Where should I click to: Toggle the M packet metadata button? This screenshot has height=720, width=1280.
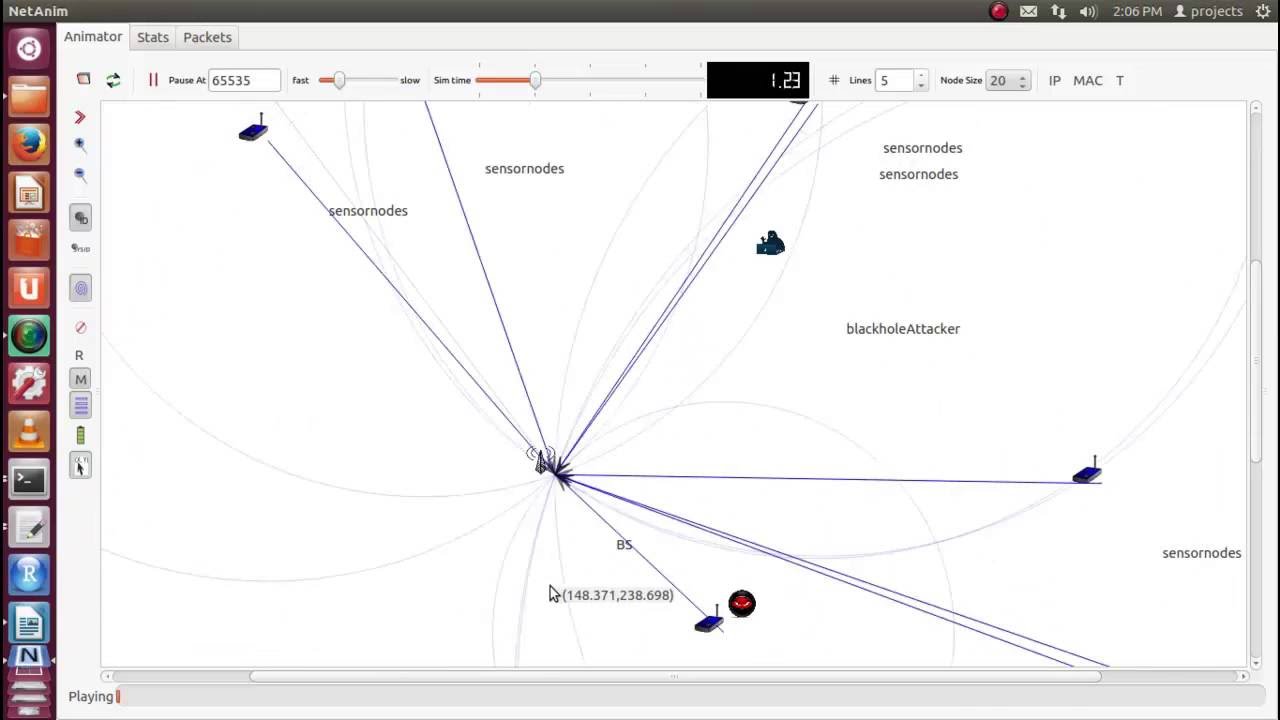pos(81,379)
